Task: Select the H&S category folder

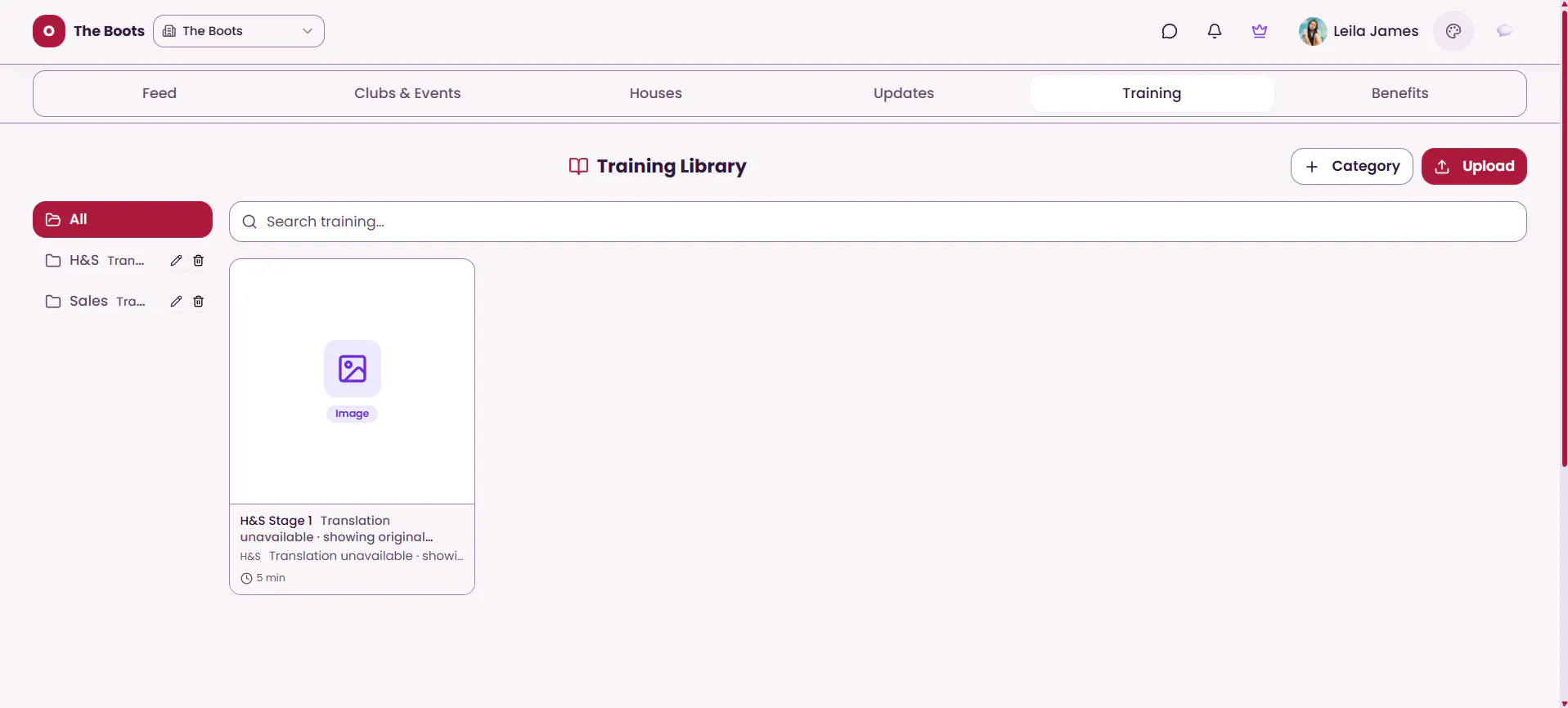Action: pyautogui.click(x=97, y=261)
